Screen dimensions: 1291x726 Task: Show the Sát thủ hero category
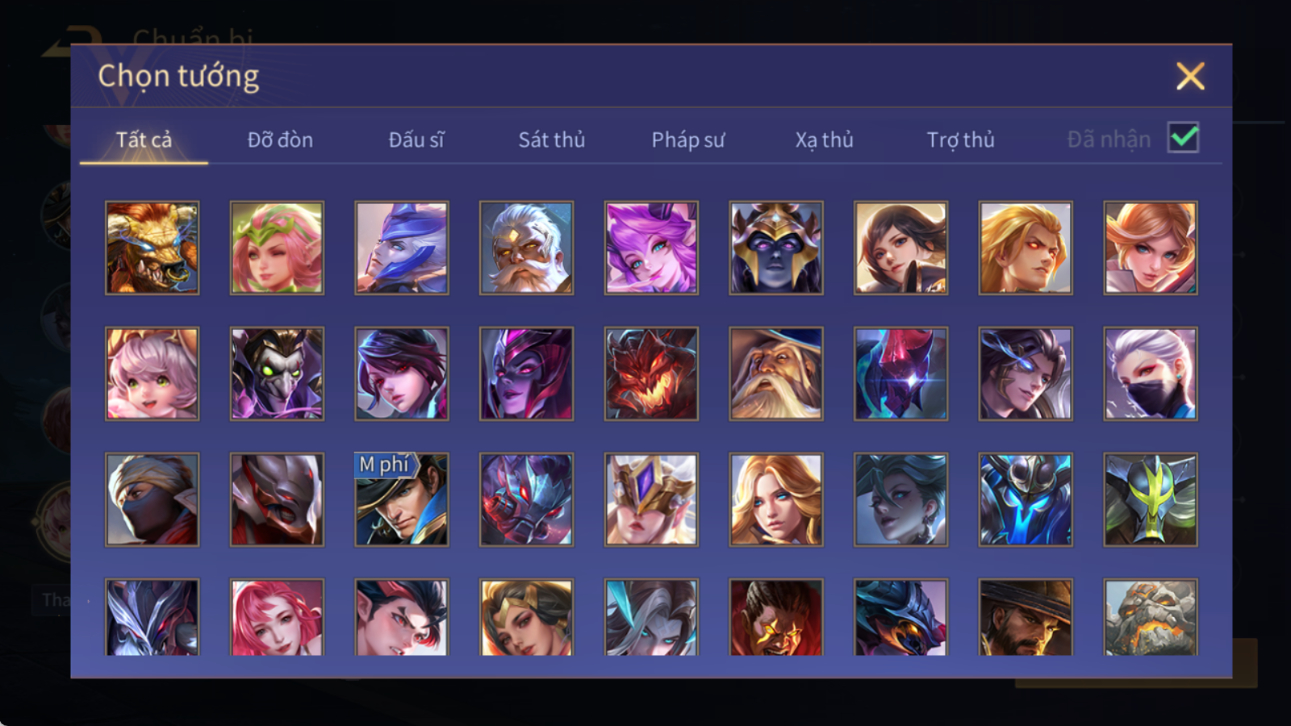551,140
